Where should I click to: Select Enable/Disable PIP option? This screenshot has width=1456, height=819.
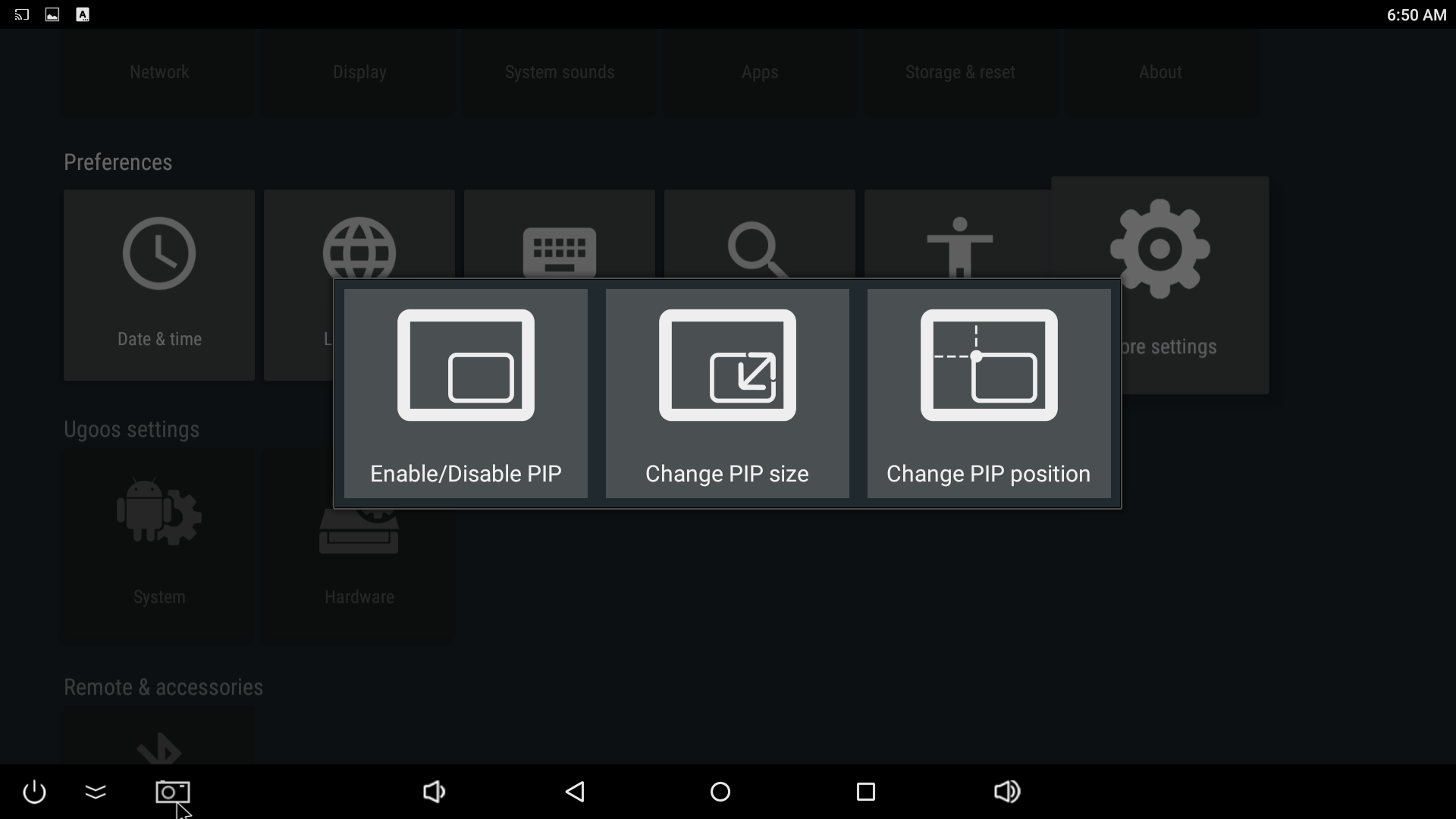[x=466, y=393]
